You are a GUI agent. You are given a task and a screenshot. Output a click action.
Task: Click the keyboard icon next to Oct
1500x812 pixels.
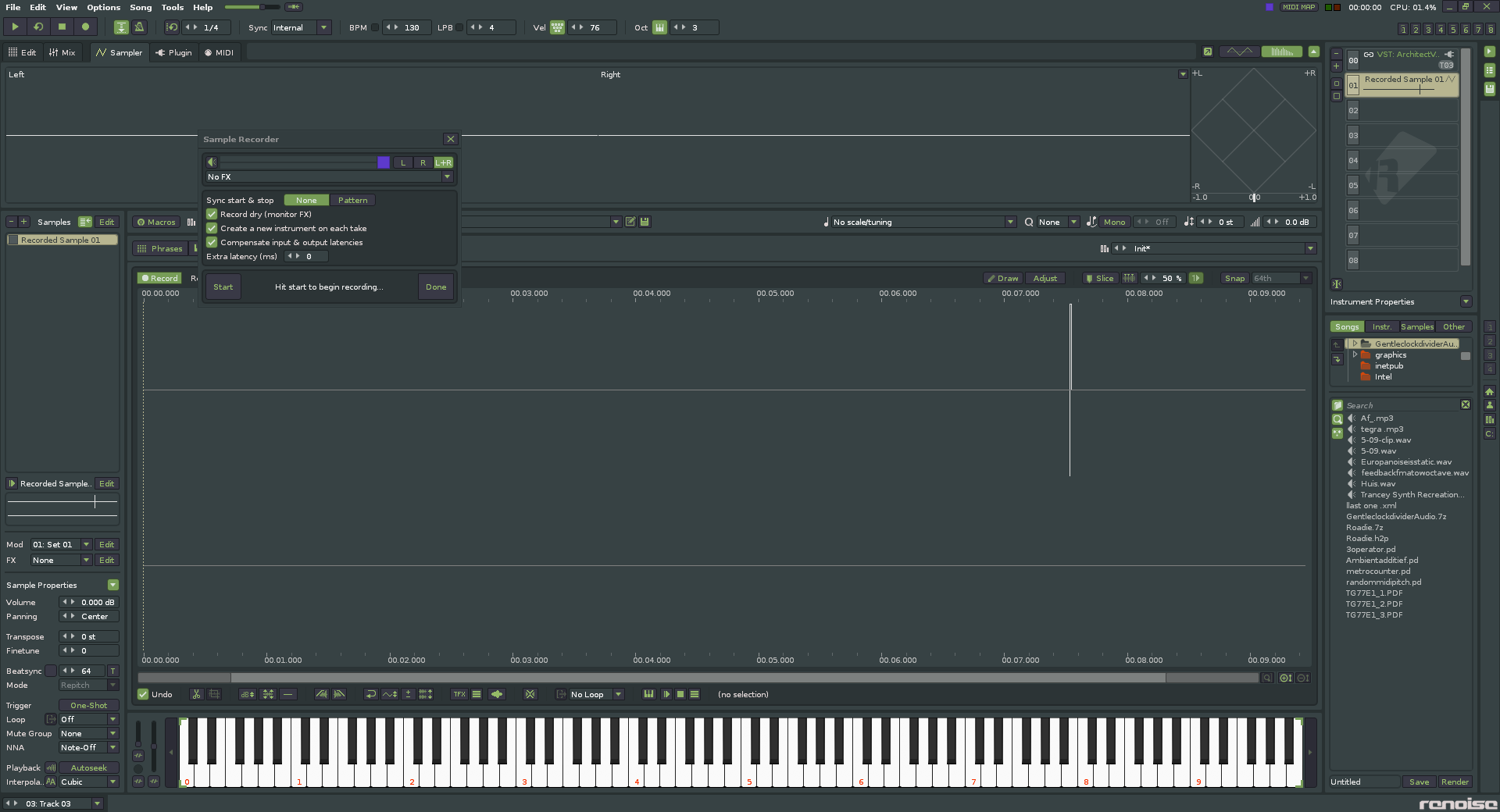point(659,27)
